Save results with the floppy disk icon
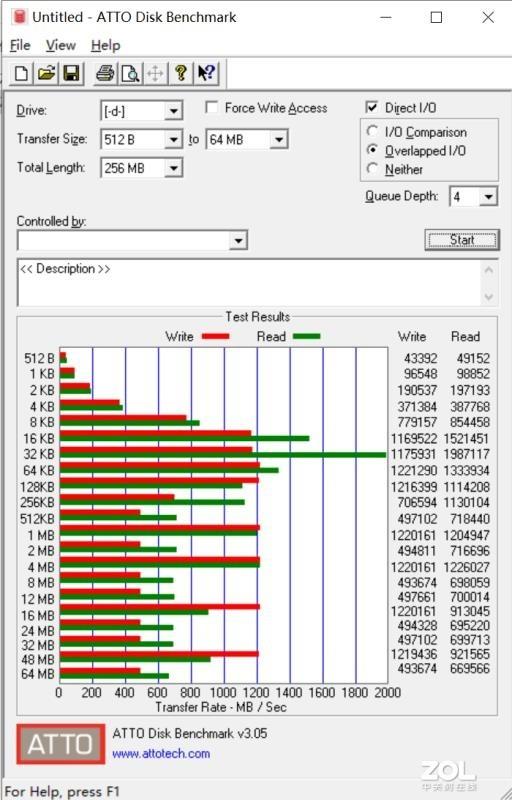The width and height of the screenshot is (512, 800). 71,73
